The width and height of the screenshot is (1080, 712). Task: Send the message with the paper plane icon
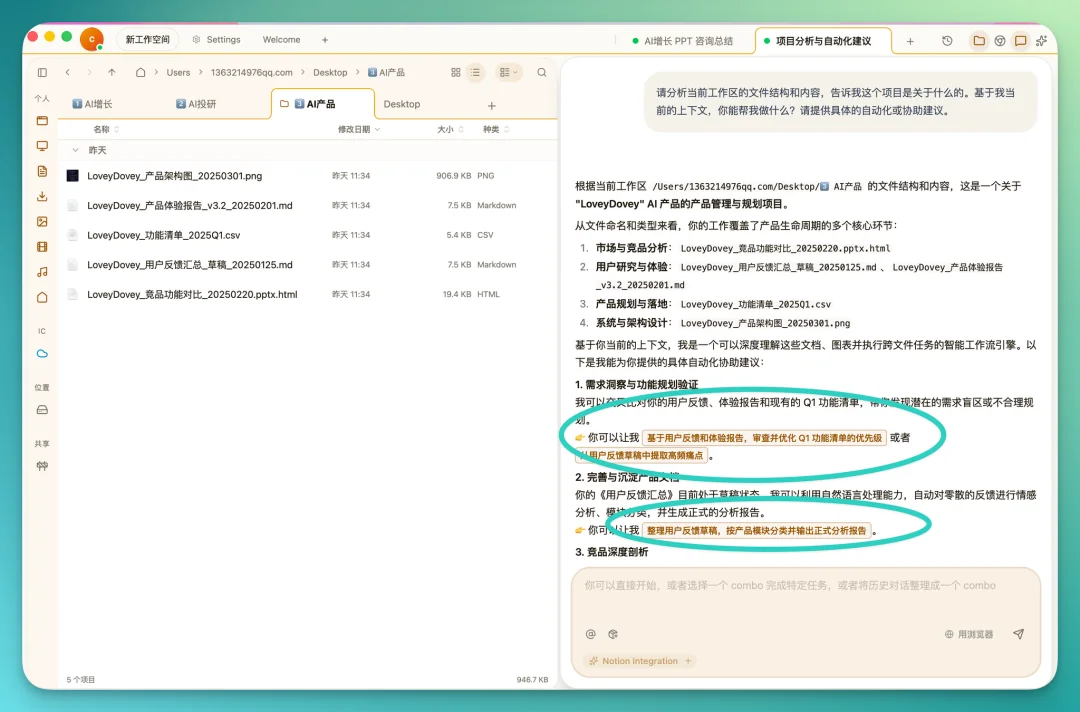[x=1019, y=634]
